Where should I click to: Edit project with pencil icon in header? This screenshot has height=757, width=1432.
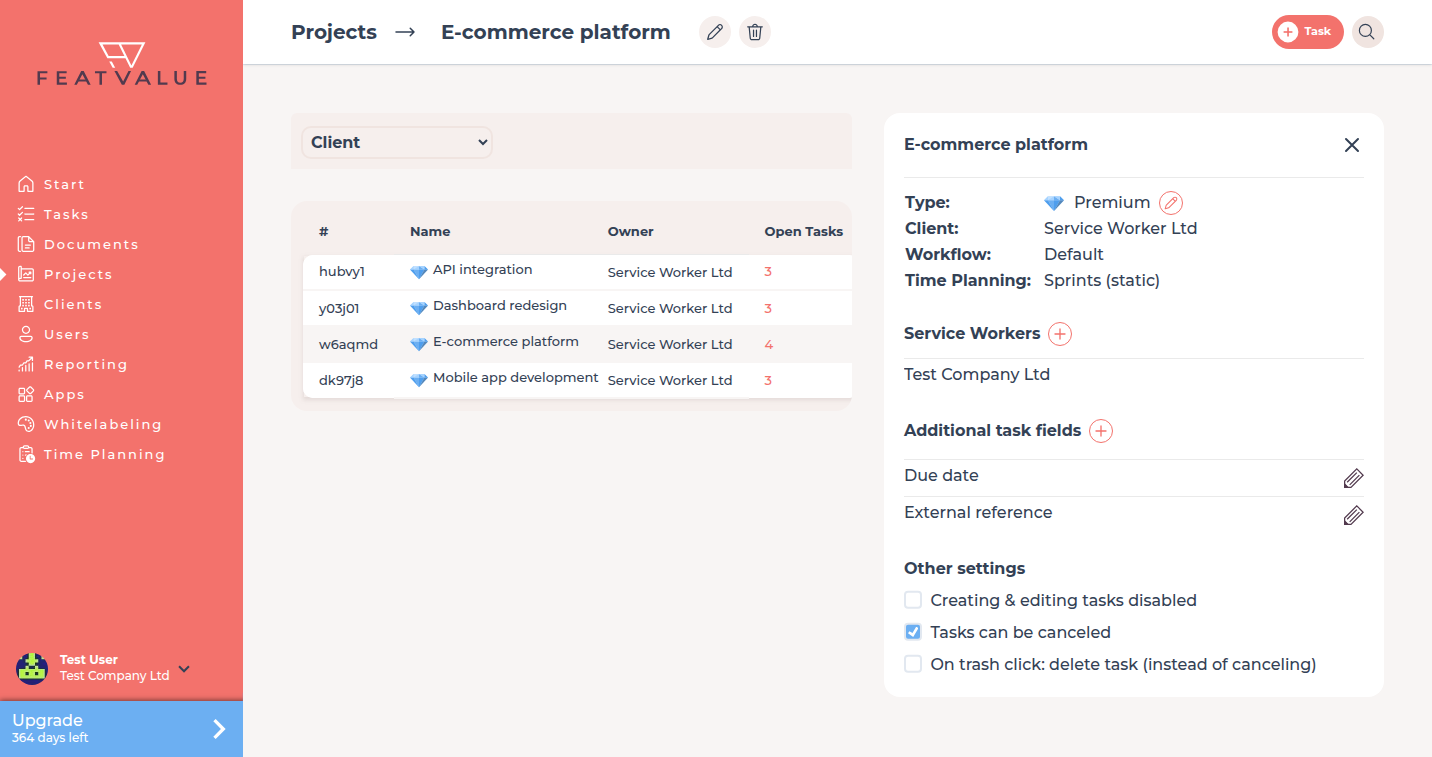715,32
